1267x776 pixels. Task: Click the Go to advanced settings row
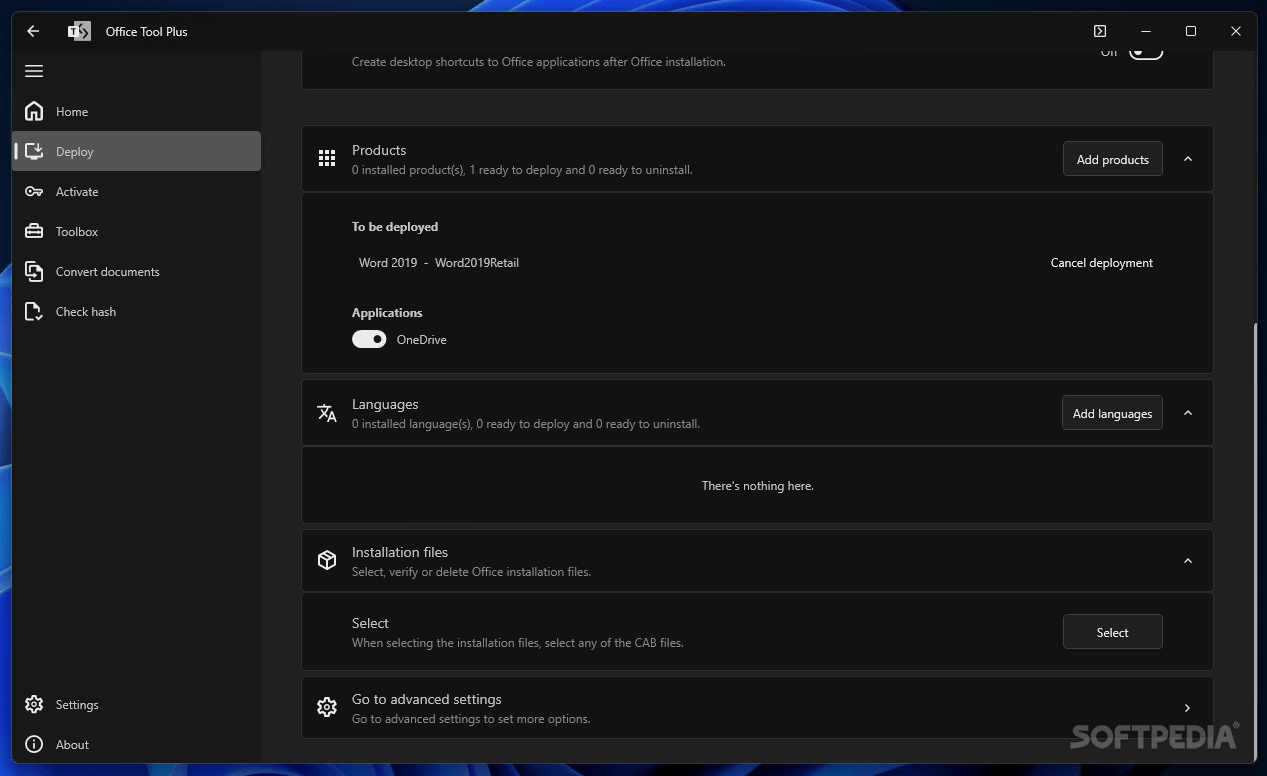tap(757, 708)
